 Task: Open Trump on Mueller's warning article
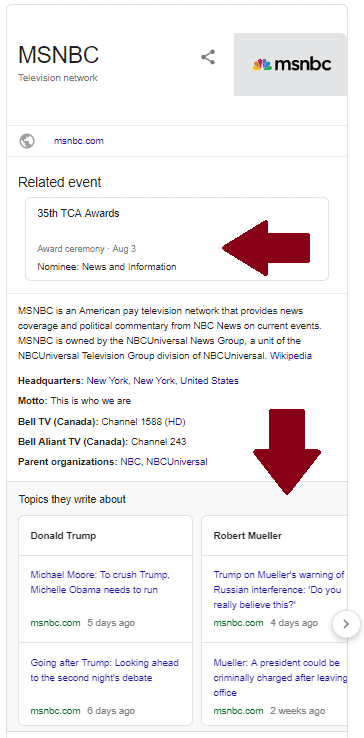coord(279,590)
